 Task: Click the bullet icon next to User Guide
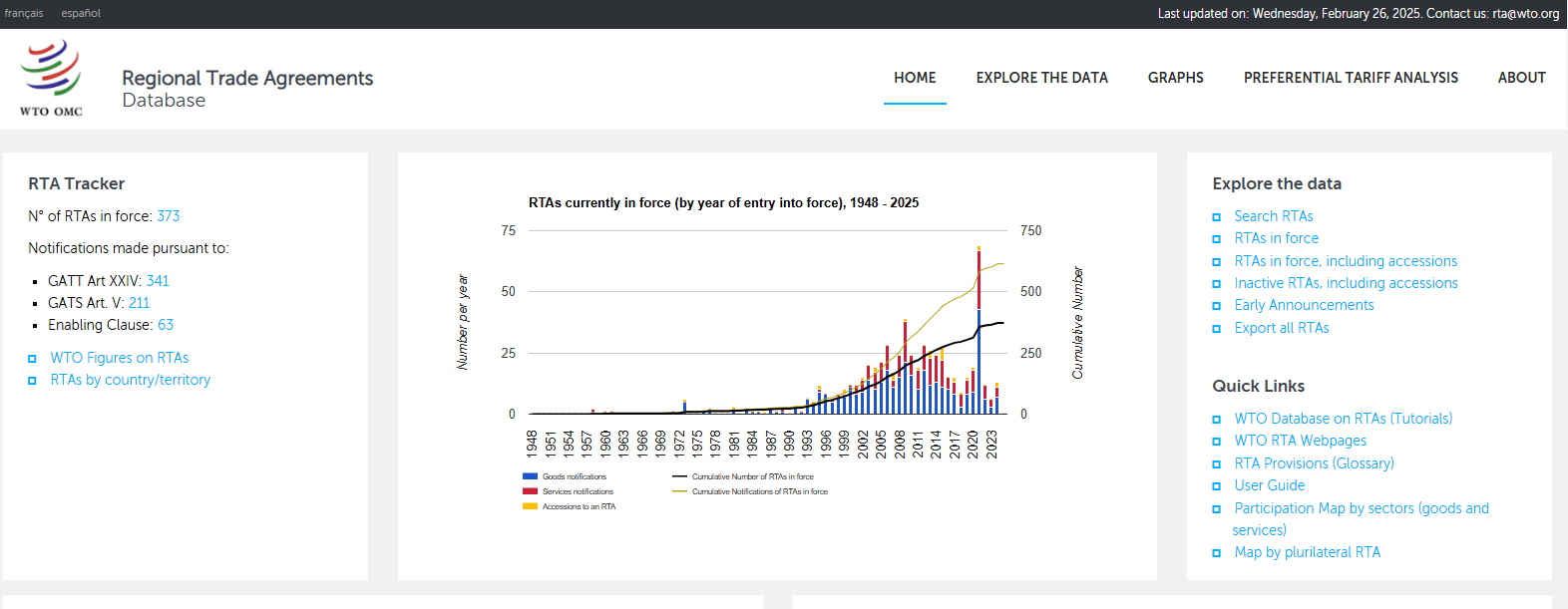(x=1216, y=486)
